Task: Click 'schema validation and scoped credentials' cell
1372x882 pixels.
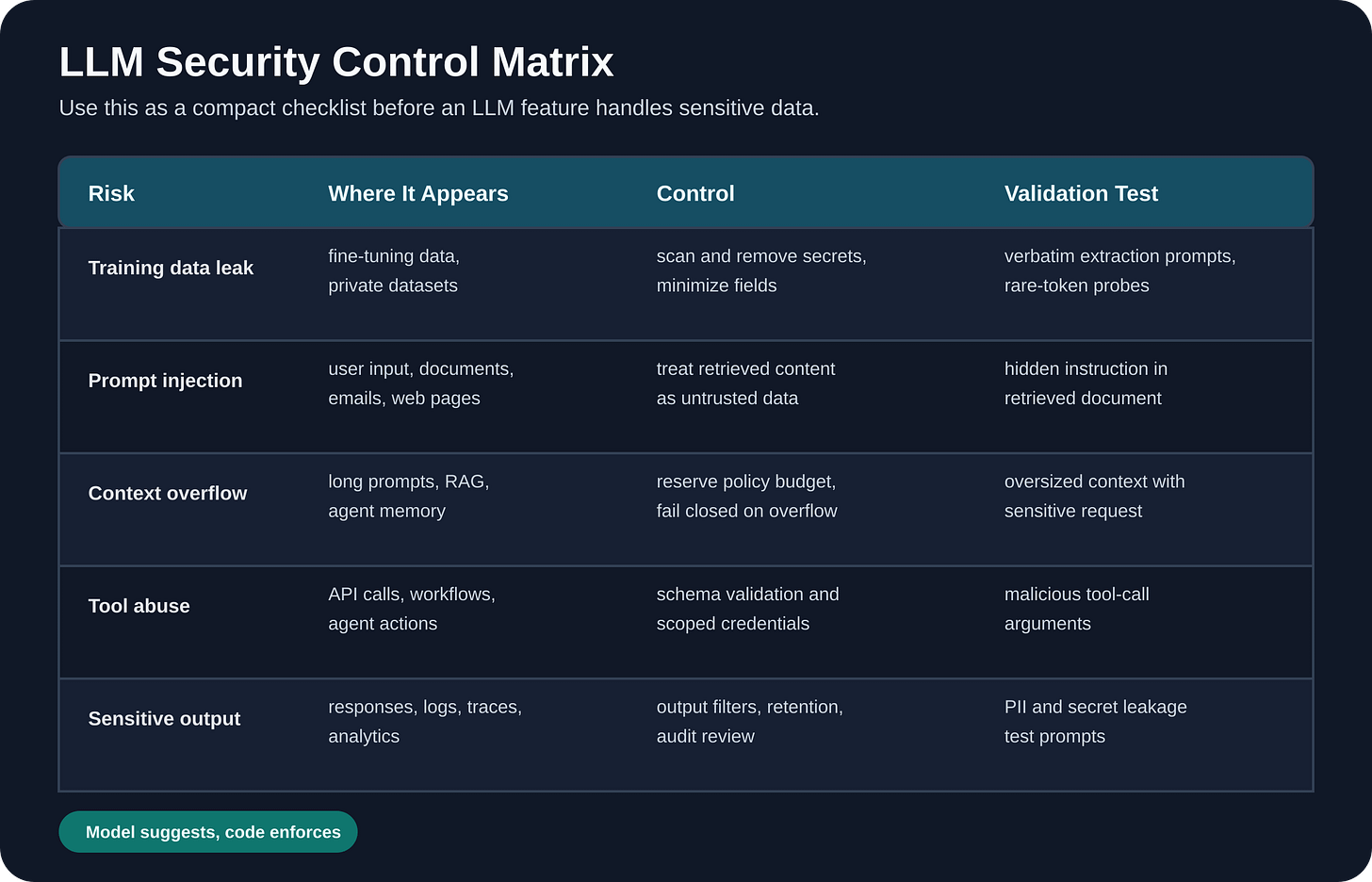Action: [x=748, y=609]
